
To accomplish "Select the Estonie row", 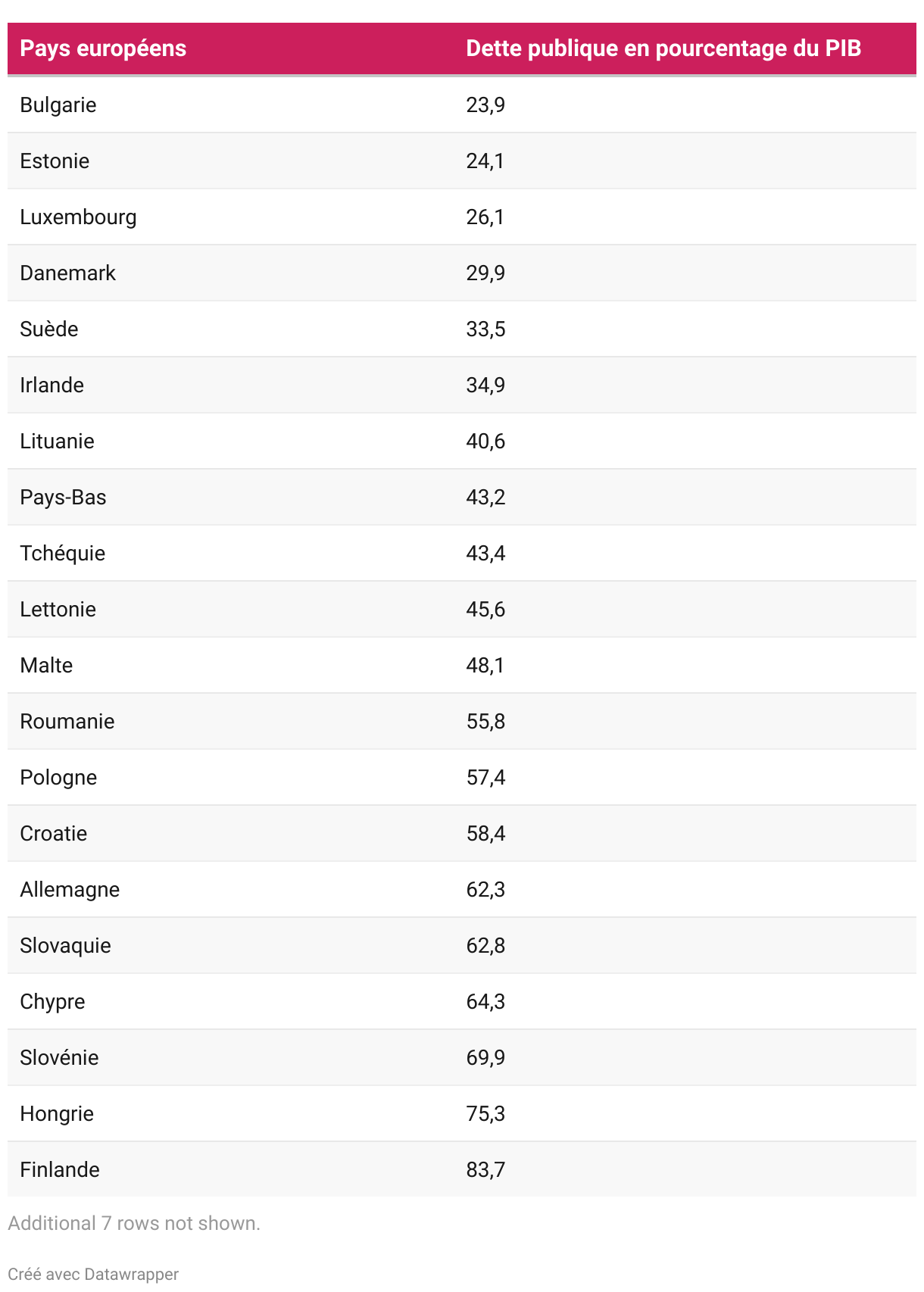I will pyautogui.click(x=462, y=161).
